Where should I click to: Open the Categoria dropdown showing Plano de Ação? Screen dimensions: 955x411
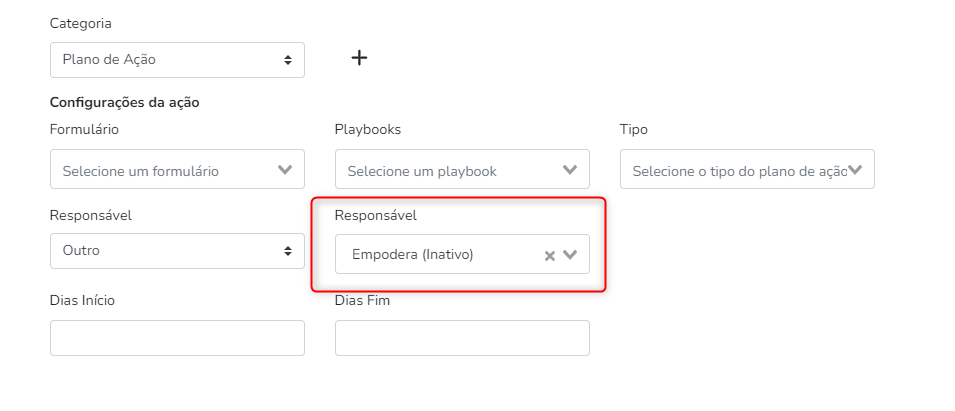pos(165,60)
